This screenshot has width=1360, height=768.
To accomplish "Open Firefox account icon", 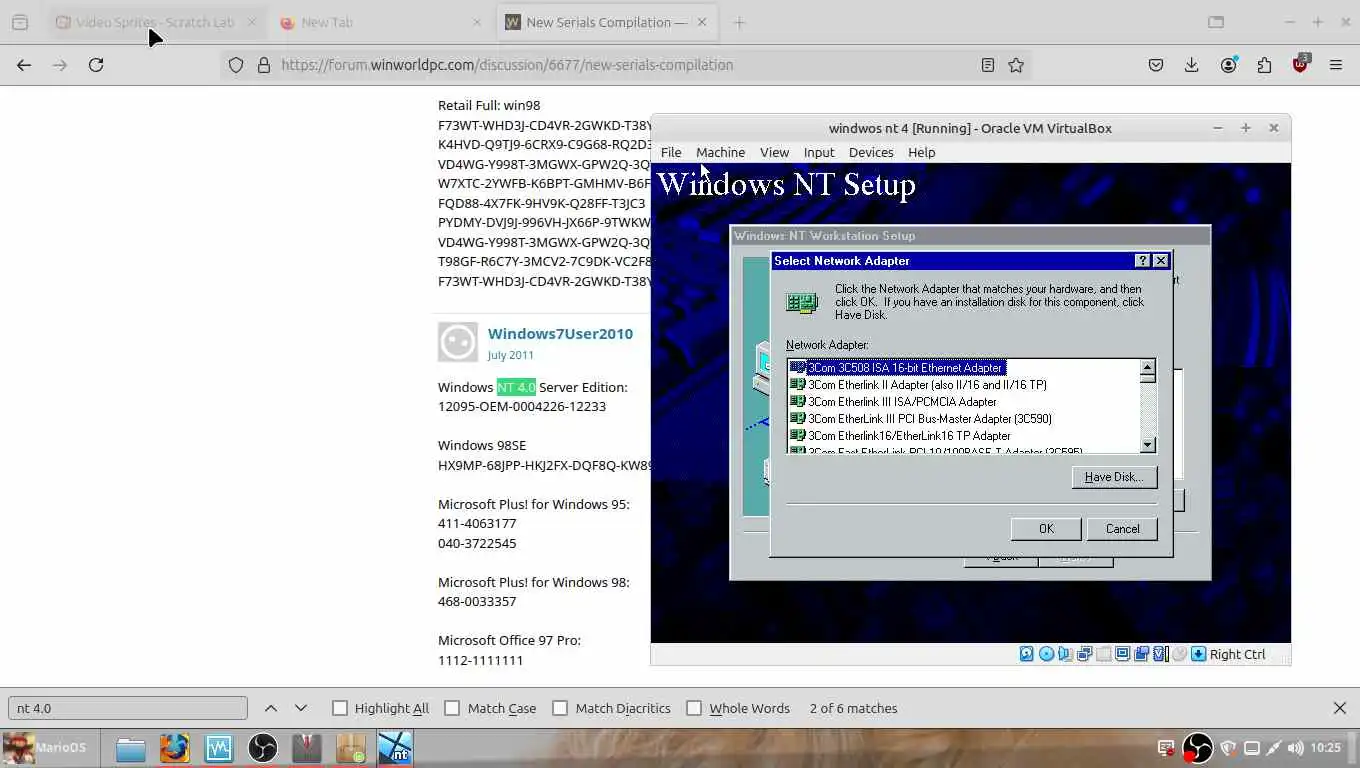I will pos(1228,65).
